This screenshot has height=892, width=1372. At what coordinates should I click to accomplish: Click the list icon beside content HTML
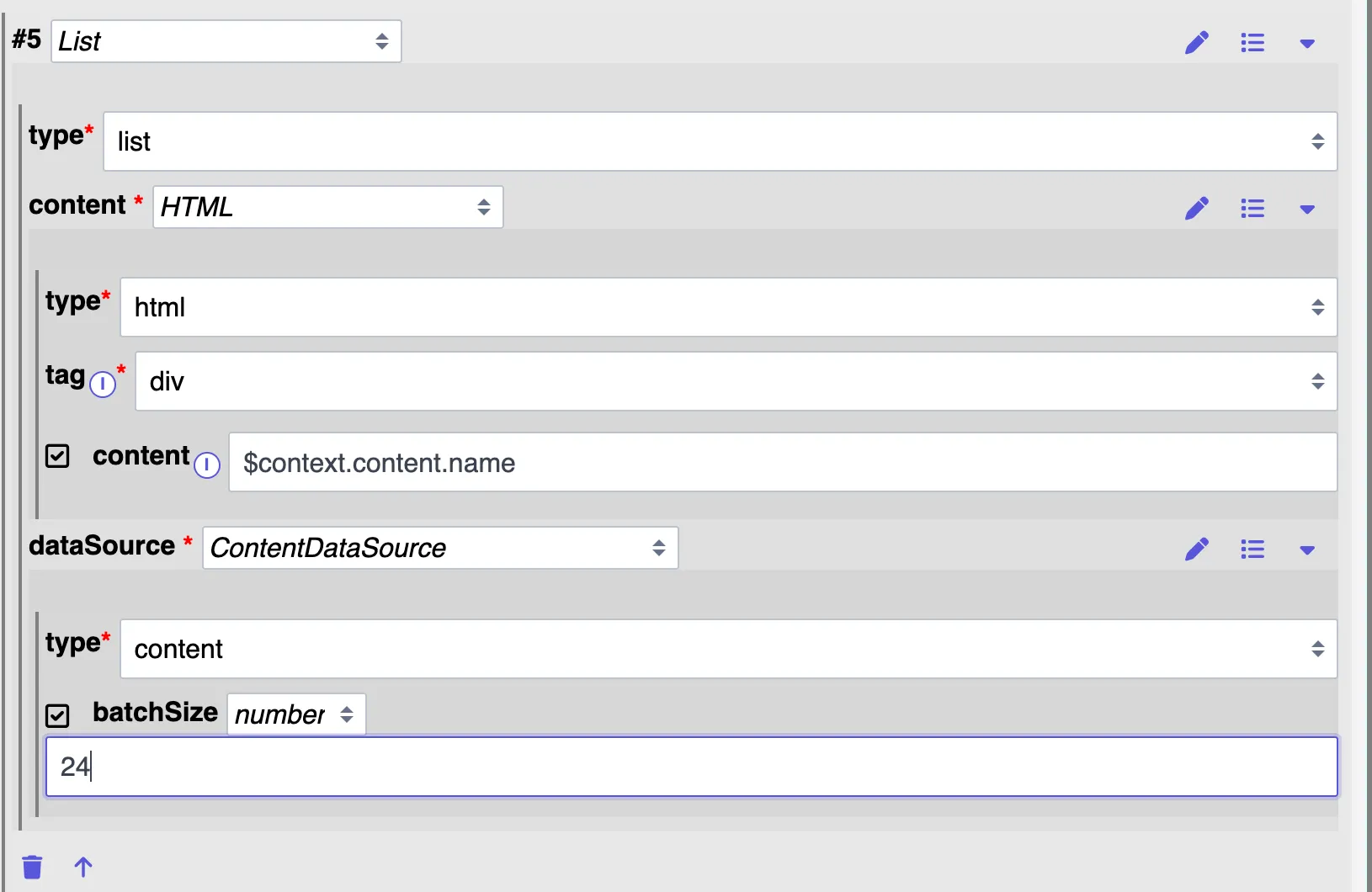pyautogui.click(x=1252, y=208)
